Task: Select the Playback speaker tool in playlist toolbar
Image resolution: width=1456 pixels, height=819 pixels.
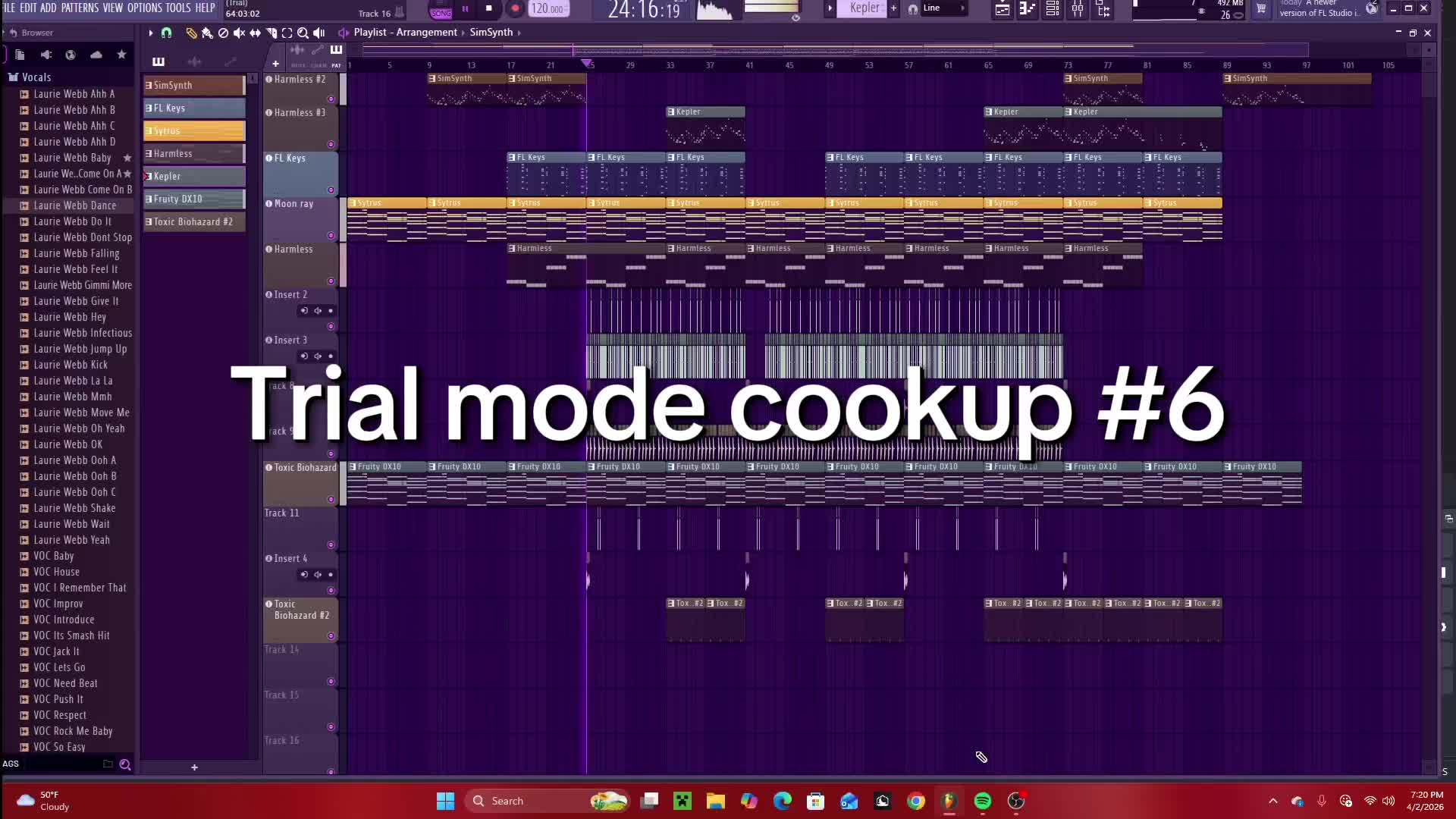Action: (319, 33)
